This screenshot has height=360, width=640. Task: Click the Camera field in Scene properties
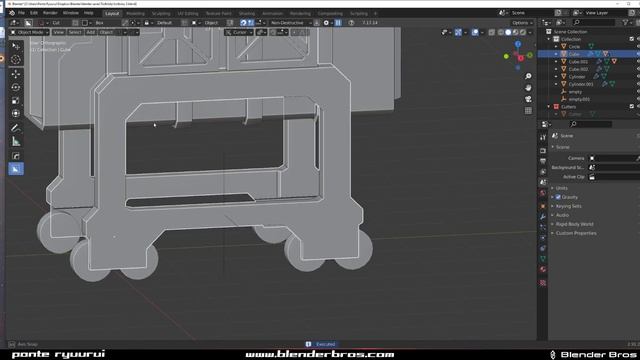coord(615,158)
